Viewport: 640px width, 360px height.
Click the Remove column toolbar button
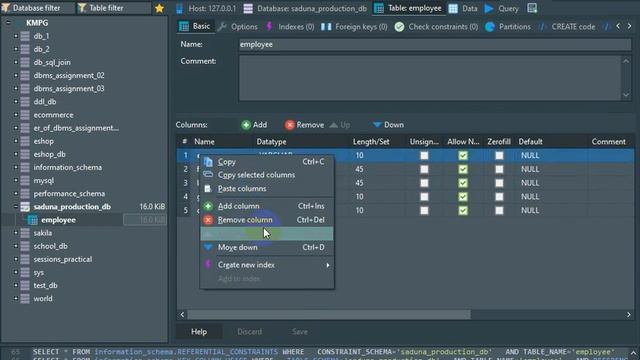pos(304,125)
